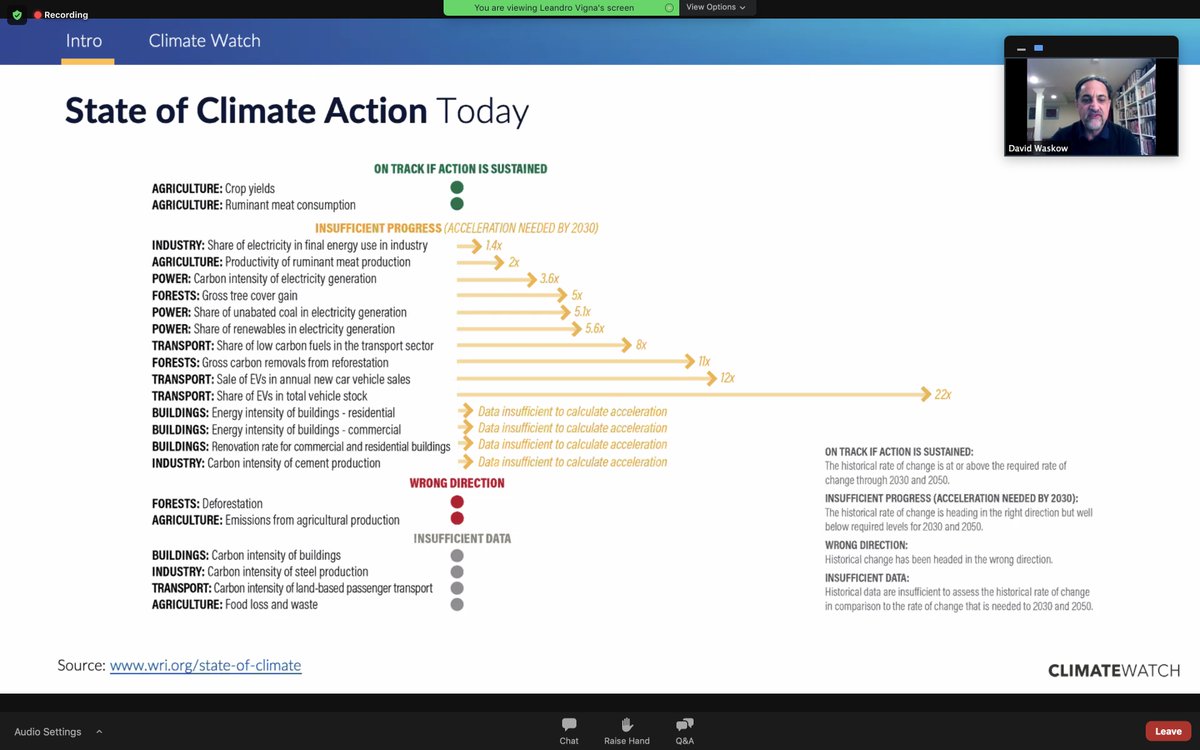
Task: Open the Chat panel
Action: (569, 731)
